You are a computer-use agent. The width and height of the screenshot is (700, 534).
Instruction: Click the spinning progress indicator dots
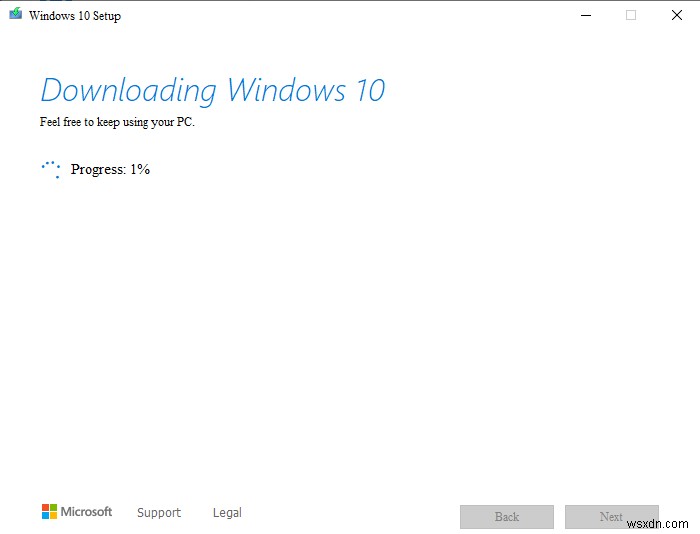(51, 169)
